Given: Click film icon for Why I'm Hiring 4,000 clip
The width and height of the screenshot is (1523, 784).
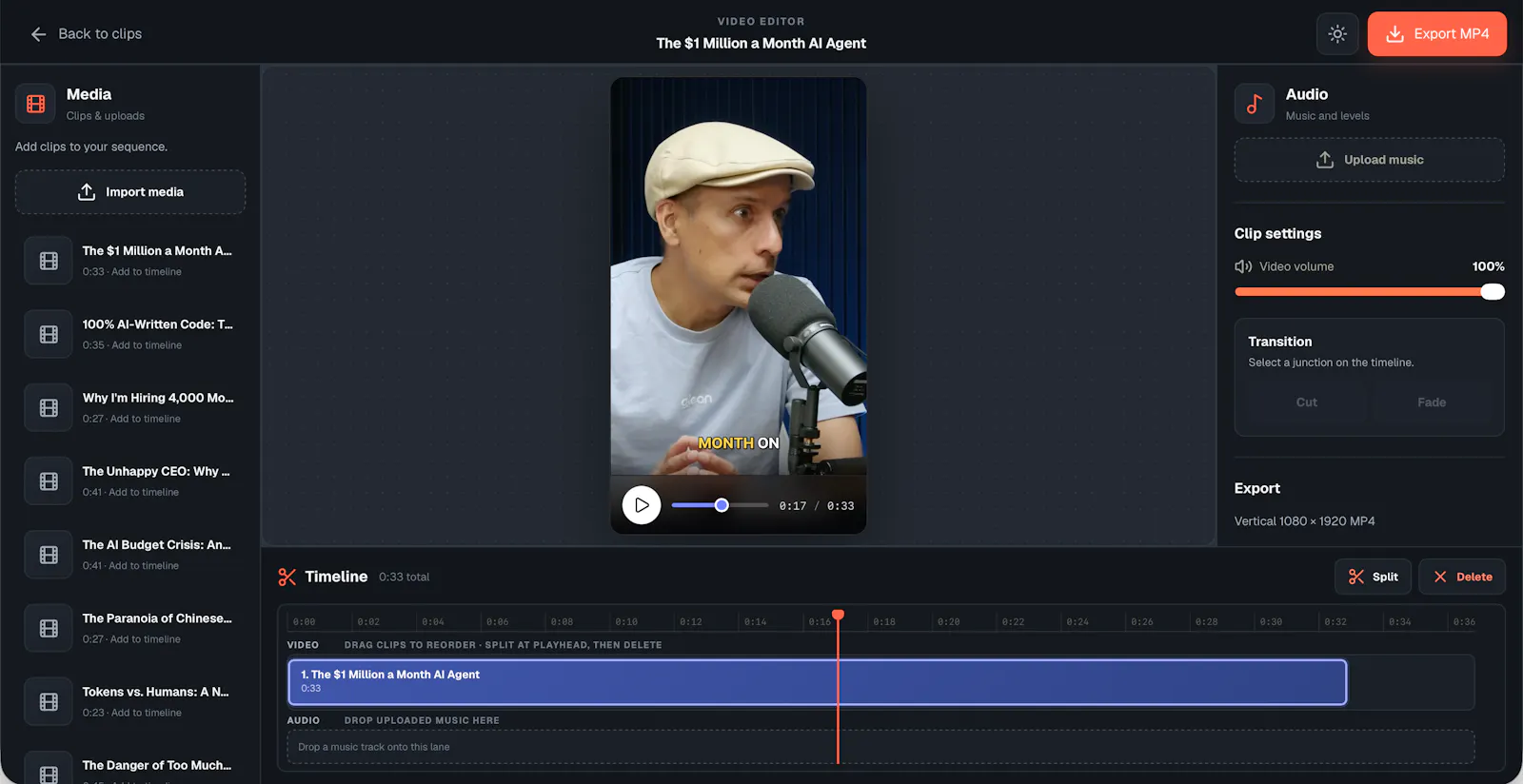Looking at the screenshot, I should 49,407.
